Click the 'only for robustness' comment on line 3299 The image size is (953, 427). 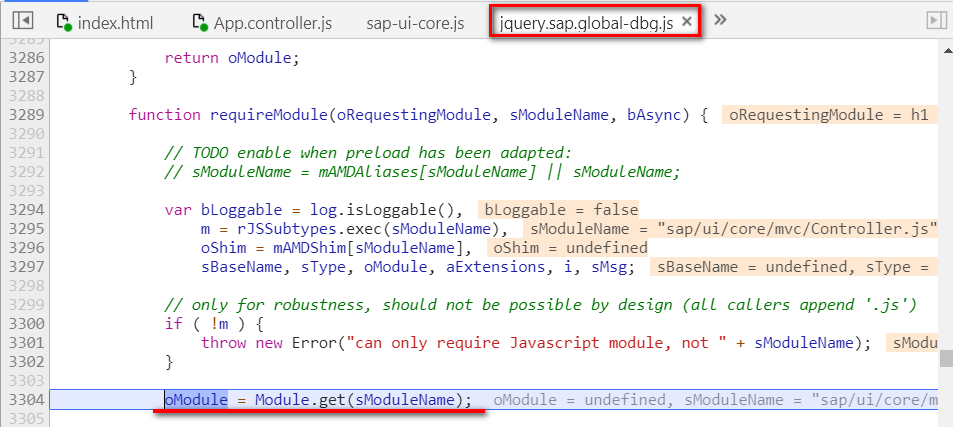tap(540, 305)
